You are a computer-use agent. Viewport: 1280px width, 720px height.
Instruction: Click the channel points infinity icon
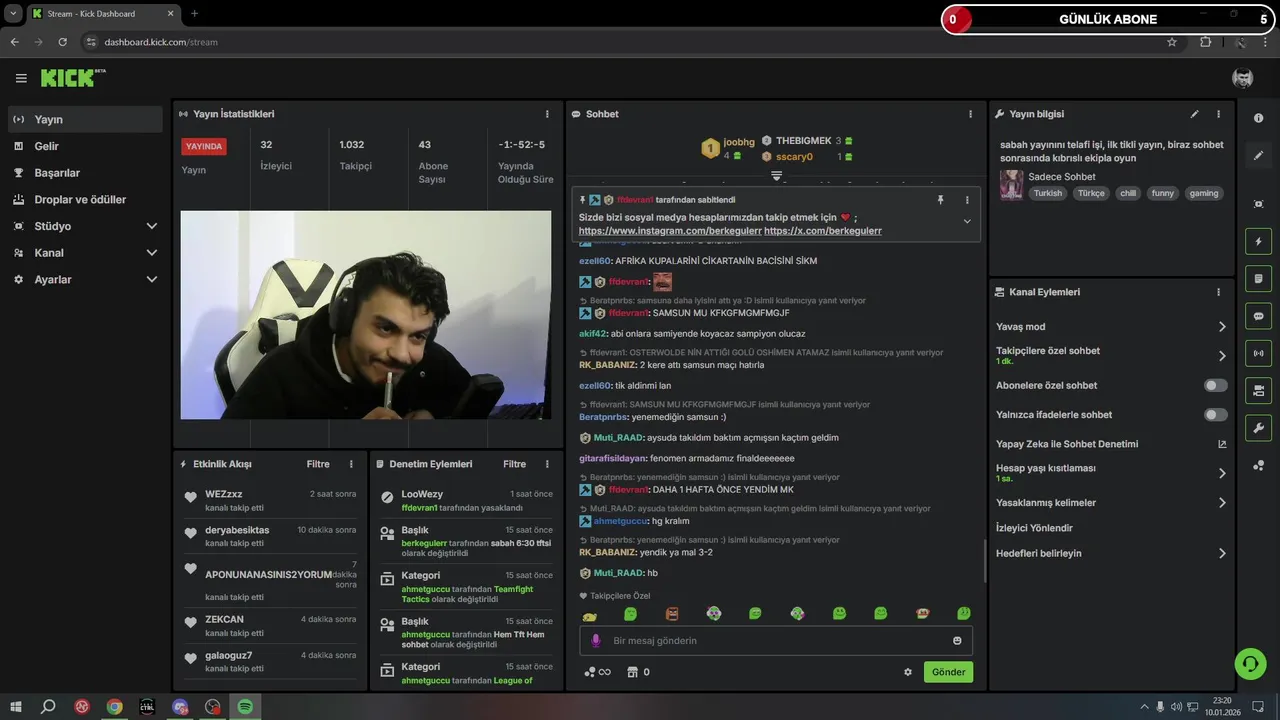[x=597, y=672]
